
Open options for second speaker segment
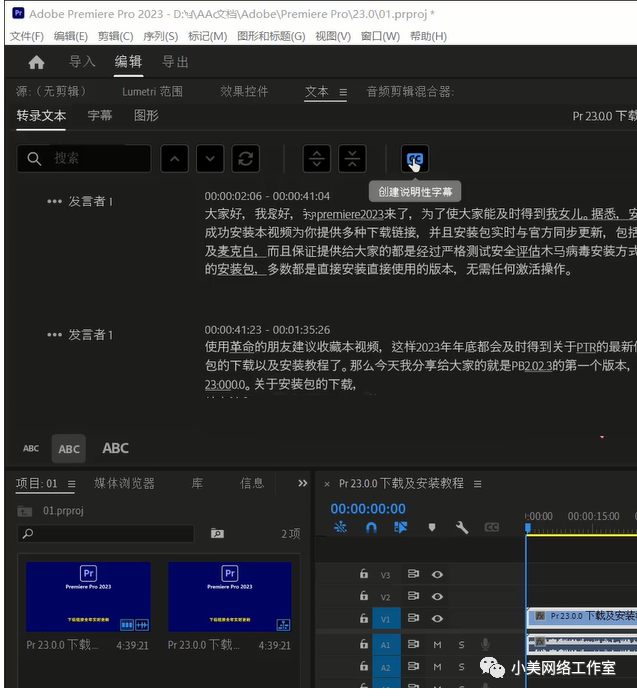click(x=54, y=335)
